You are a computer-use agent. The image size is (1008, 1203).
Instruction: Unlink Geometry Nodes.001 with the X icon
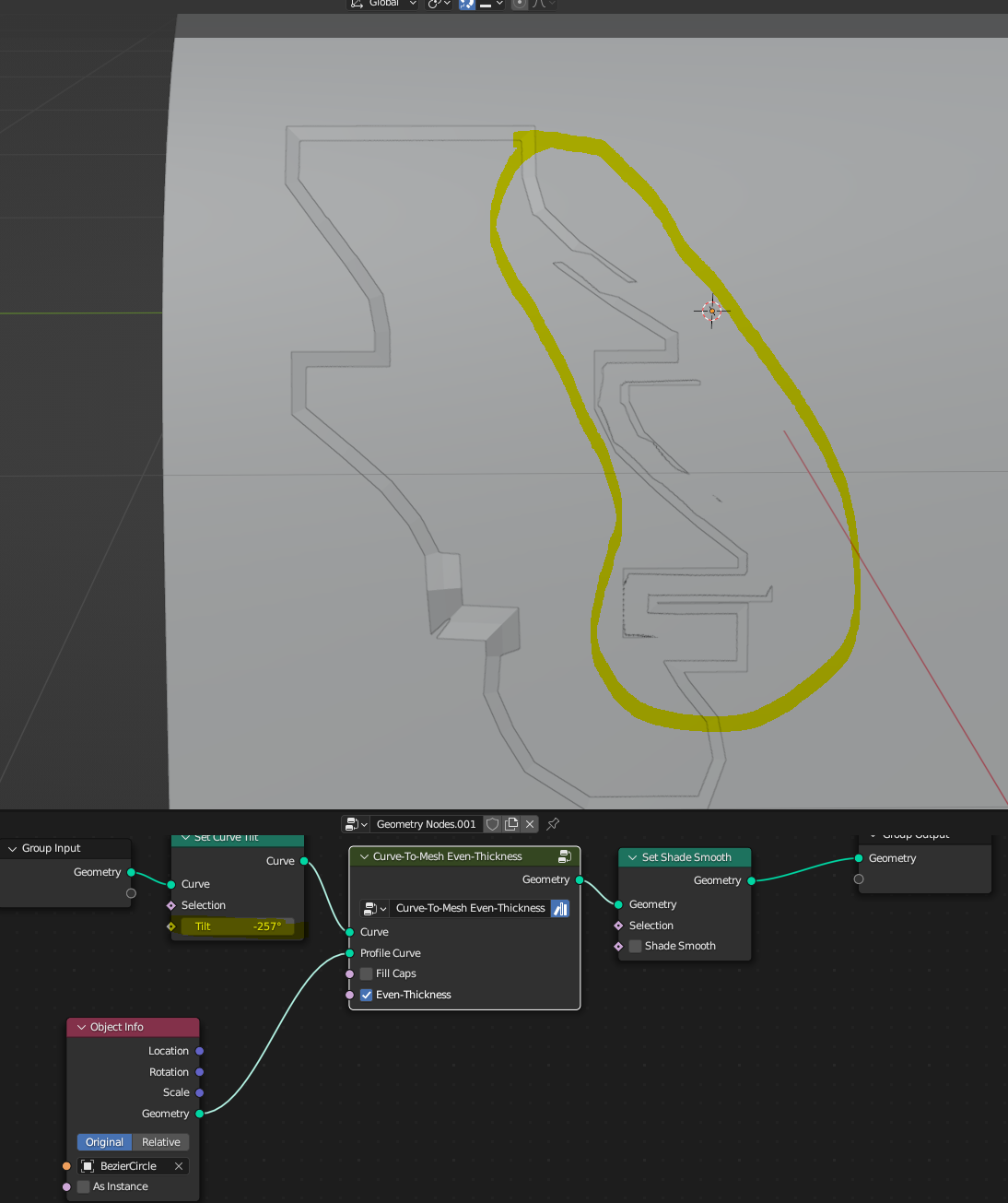[530, 824]
